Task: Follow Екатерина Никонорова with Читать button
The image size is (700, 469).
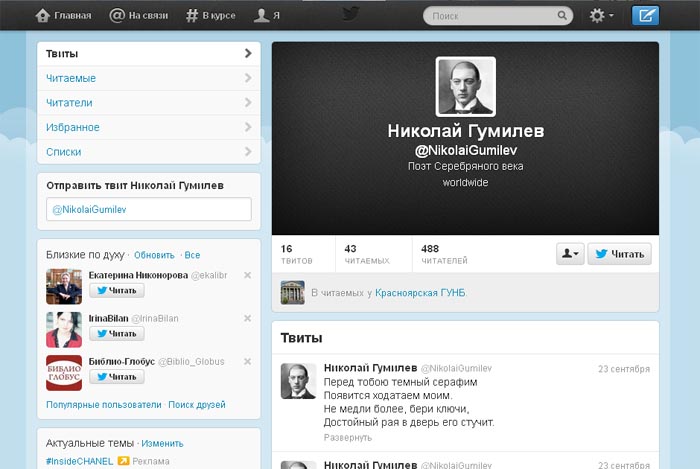Action: click(x=117, y=291)
